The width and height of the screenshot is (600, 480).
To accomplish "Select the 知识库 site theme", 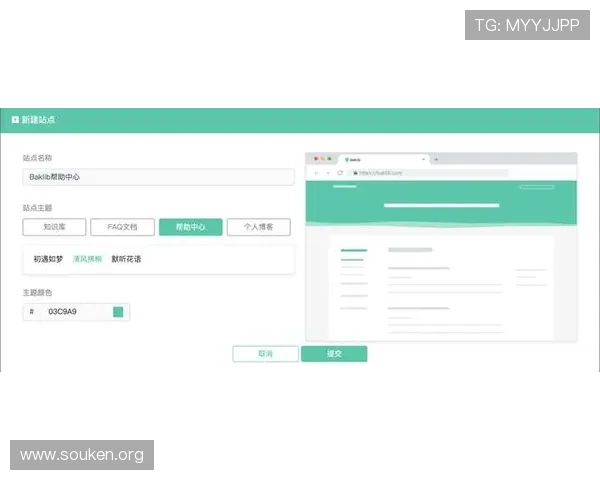I will click(x=54, y=227).
